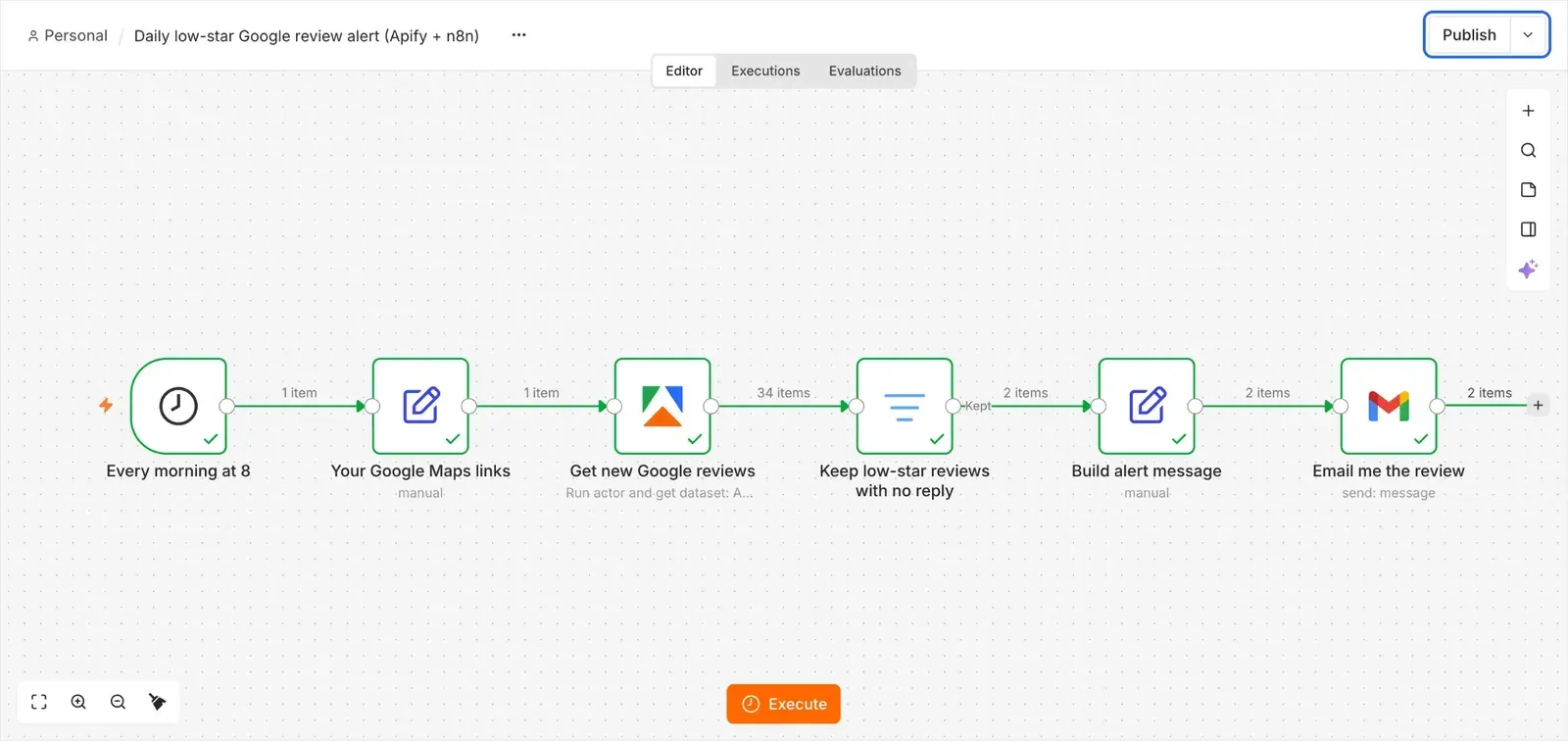Click the plus icon to add a node
Image resolution: width=1568 pixels, height=741 pixels.
1528,111
